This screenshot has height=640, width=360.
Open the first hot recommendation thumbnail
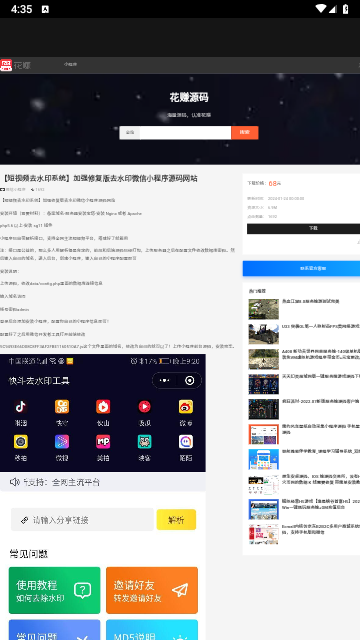(264, 309)
